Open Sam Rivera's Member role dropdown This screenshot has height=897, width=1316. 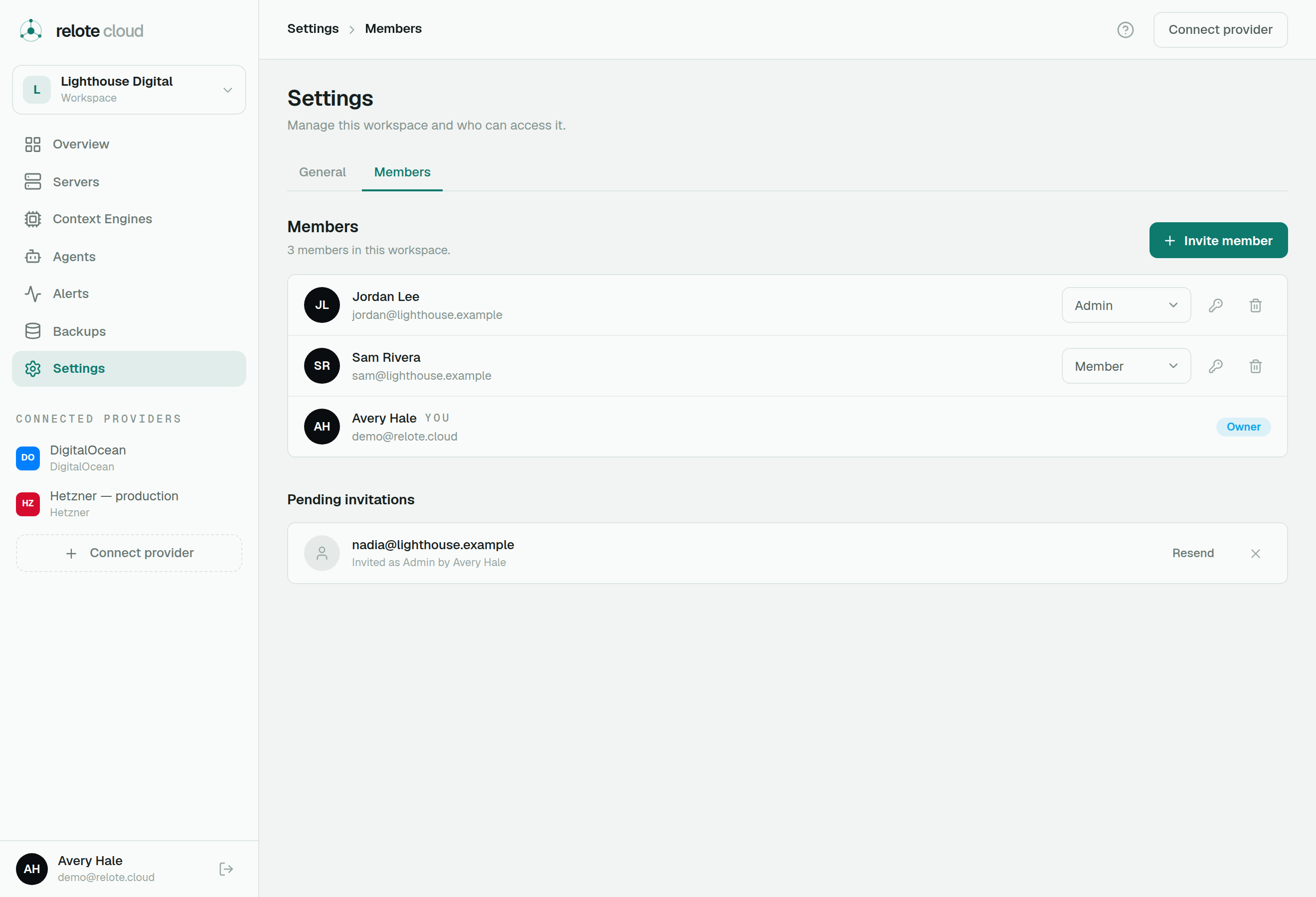(1126, 366)
